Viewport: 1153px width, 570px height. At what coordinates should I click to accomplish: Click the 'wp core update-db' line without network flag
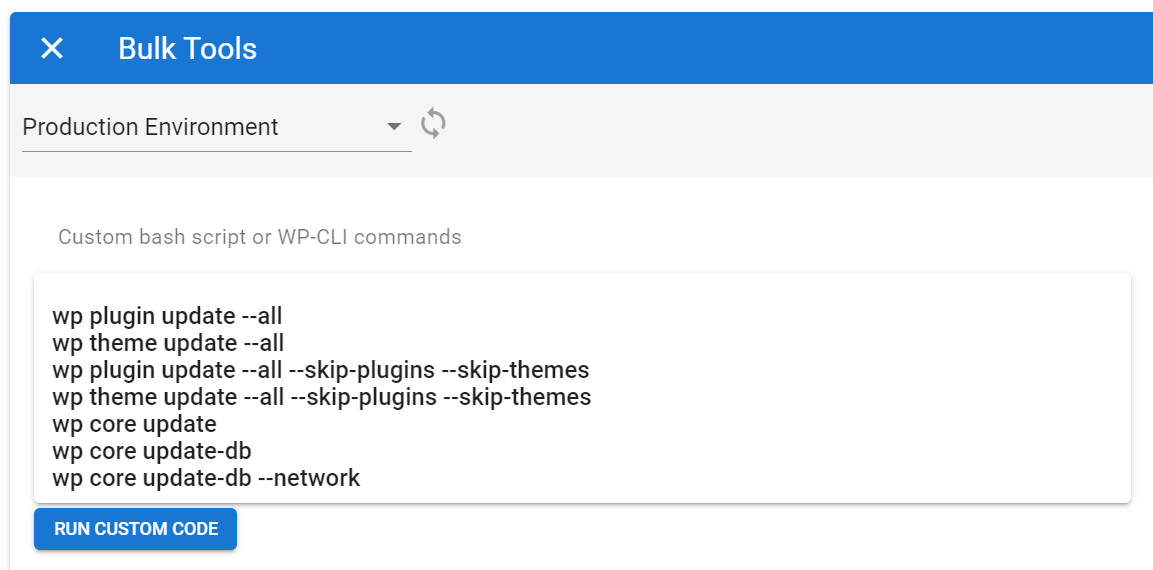point(152,451)
